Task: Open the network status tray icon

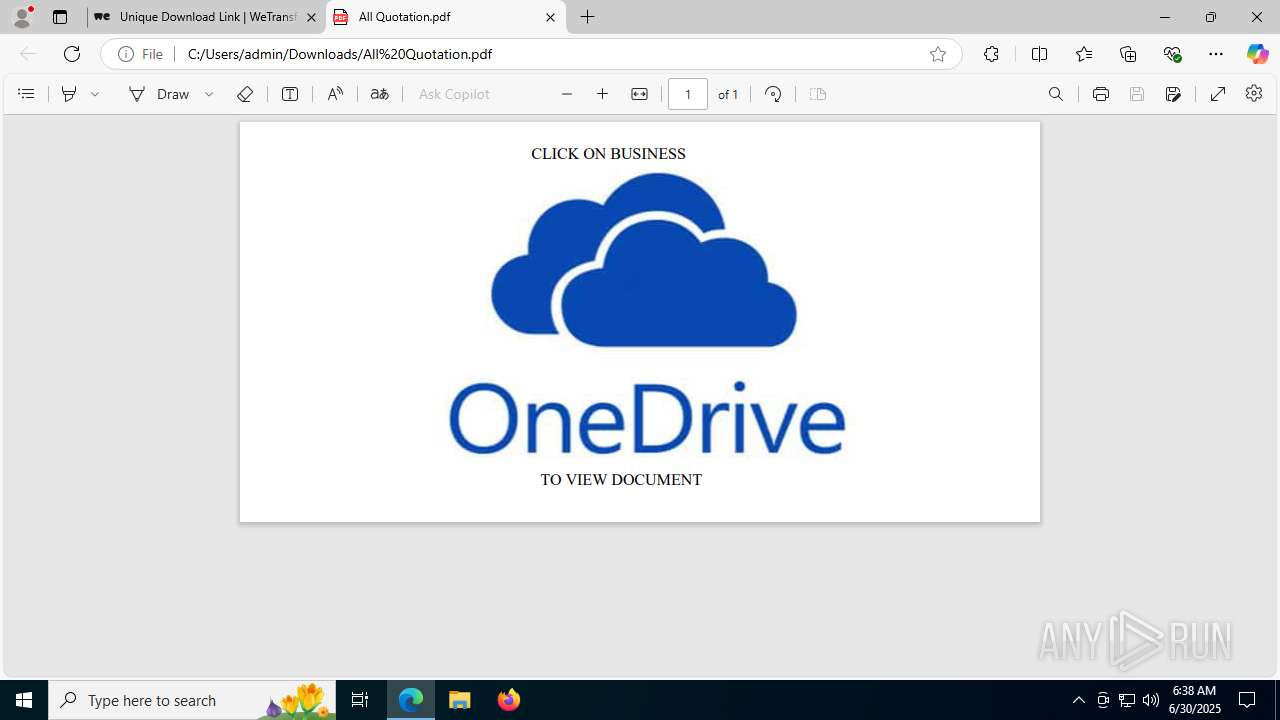Action: pos(1127,700)
